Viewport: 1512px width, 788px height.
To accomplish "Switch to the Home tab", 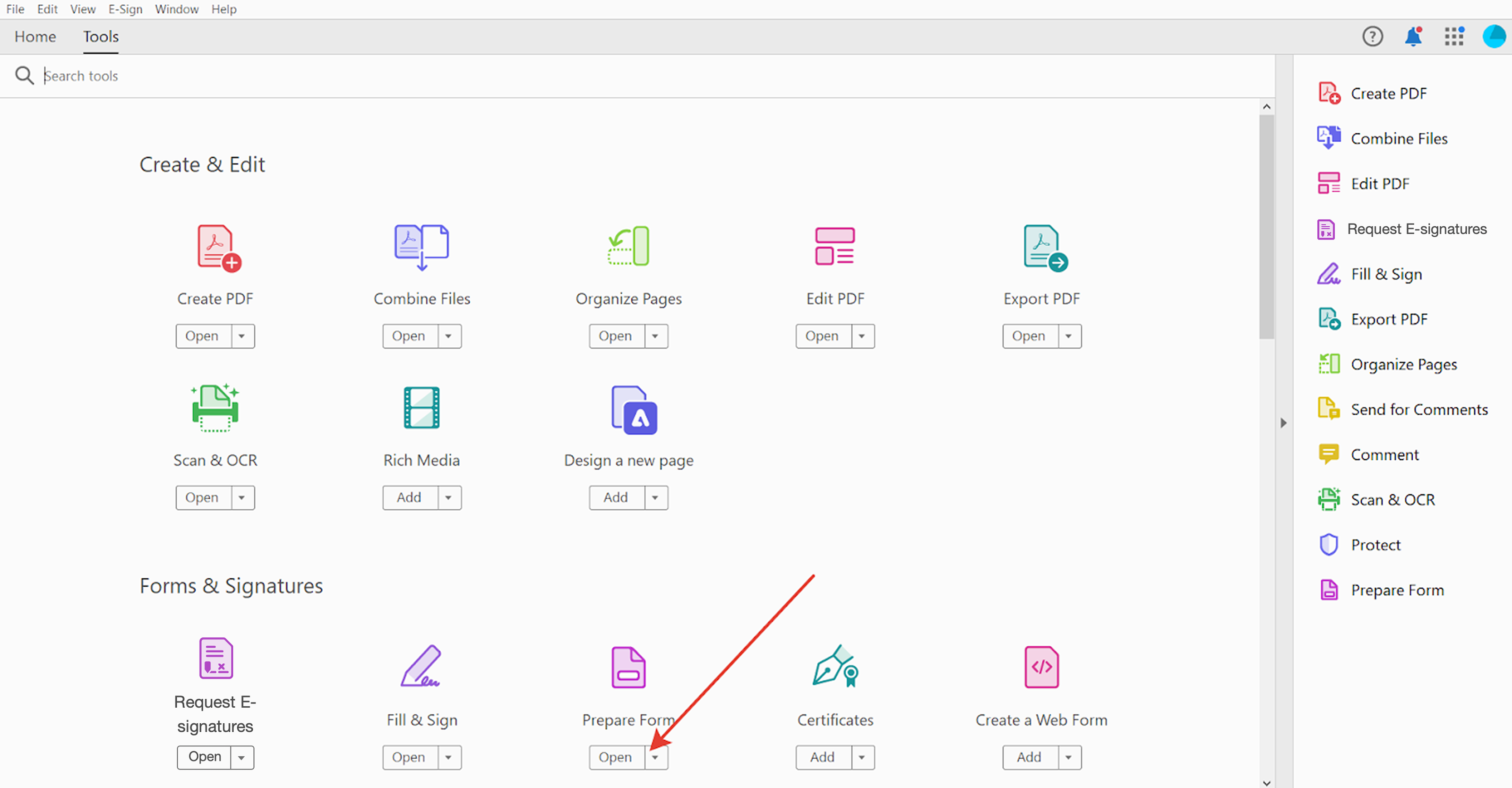I will [35, 37].
